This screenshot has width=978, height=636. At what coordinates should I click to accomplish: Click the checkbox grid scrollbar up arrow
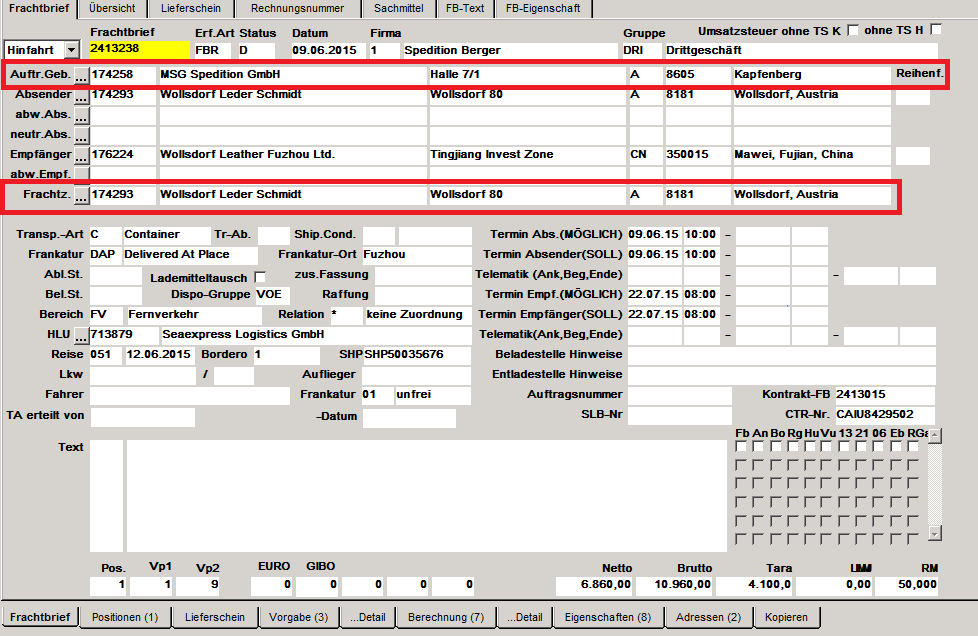934,436
